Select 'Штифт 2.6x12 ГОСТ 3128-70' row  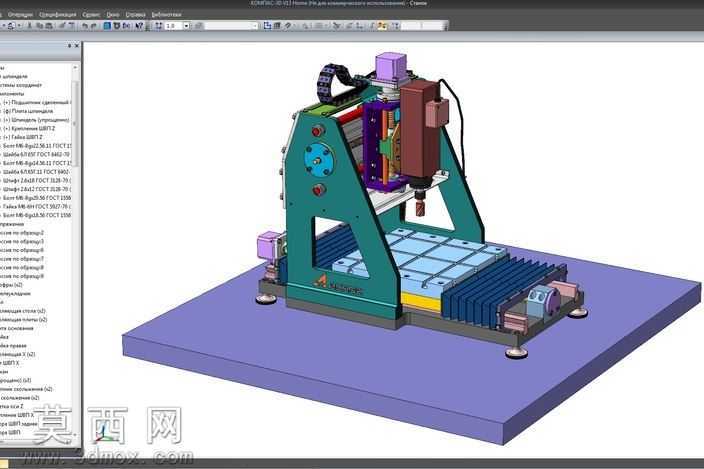(x=37, y=189)
